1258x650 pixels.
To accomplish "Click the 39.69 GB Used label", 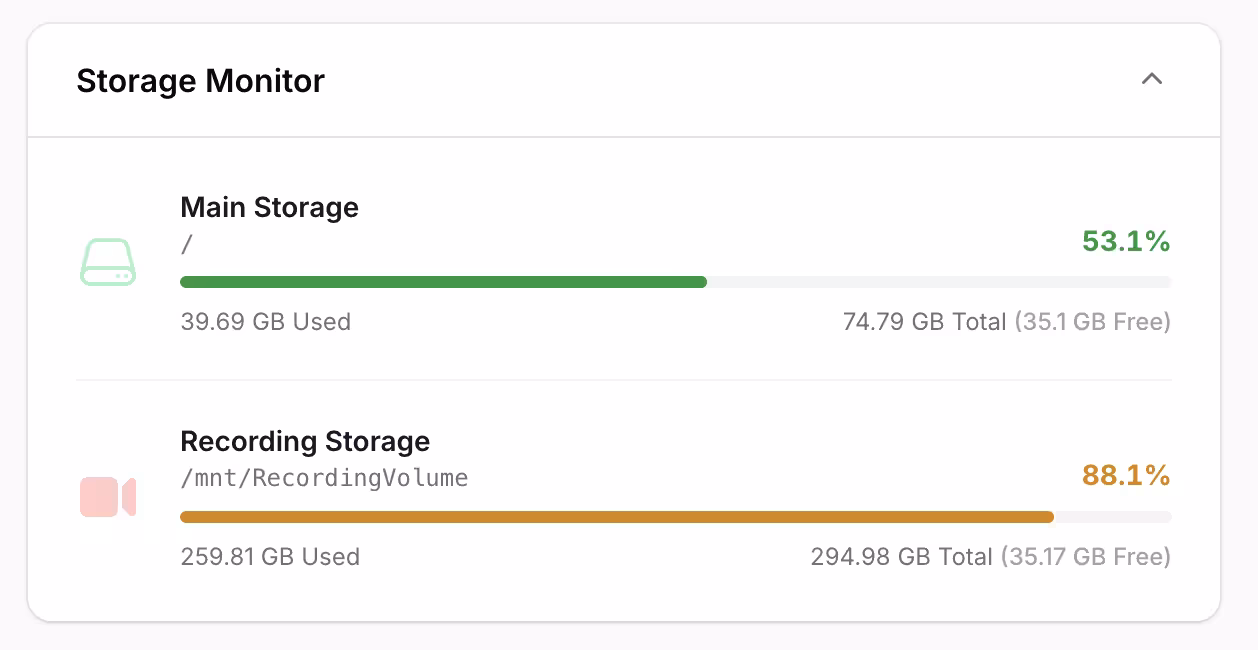I will click(x=266, y=322).
